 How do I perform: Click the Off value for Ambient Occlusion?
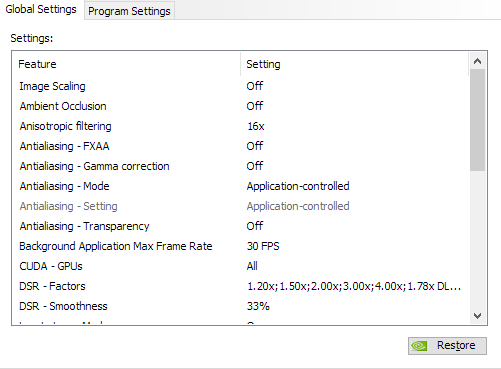tap(255, 106)
